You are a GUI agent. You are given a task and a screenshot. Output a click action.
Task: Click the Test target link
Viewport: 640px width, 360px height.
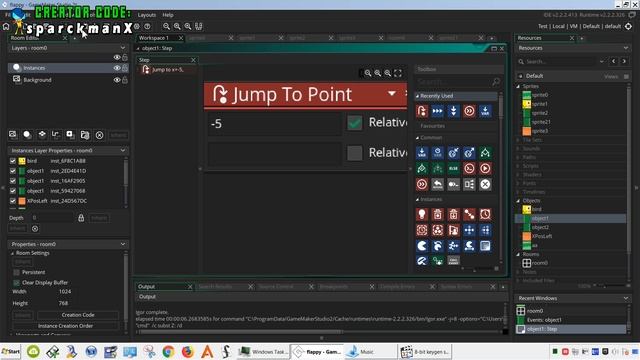click(x=542, y=26)
